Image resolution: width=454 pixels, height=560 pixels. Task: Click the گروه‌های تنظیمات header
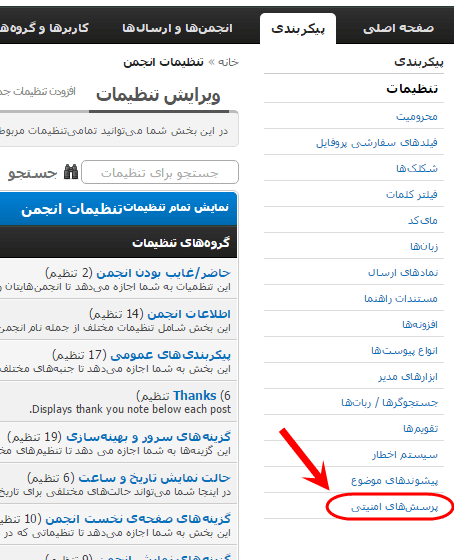click(181, 242)
